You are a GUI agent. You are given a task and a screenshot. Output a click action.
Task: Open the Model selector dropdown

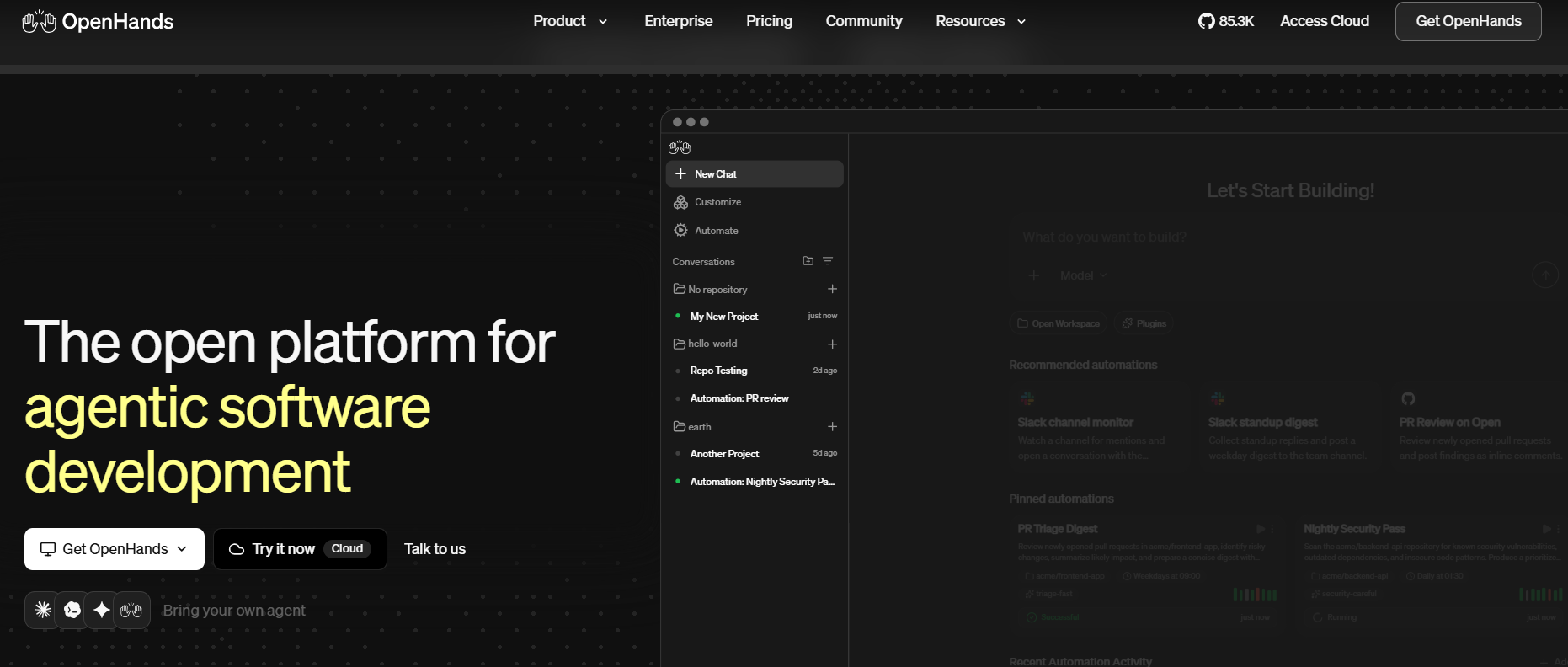click(1084, 275)
